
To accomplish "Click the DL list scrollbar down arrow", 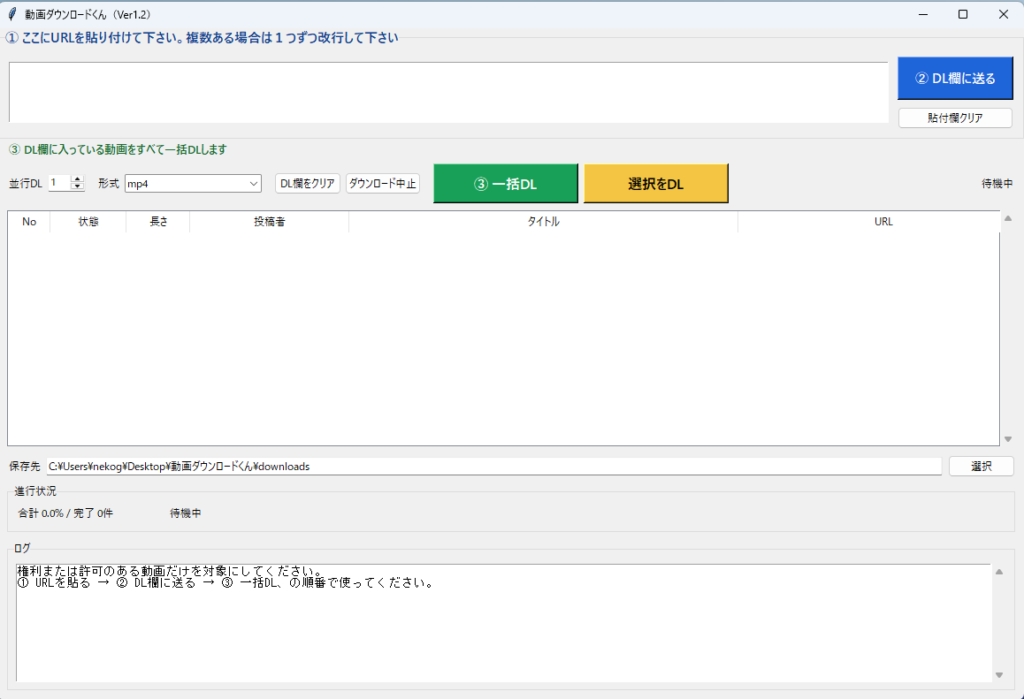I will 1008,439.
